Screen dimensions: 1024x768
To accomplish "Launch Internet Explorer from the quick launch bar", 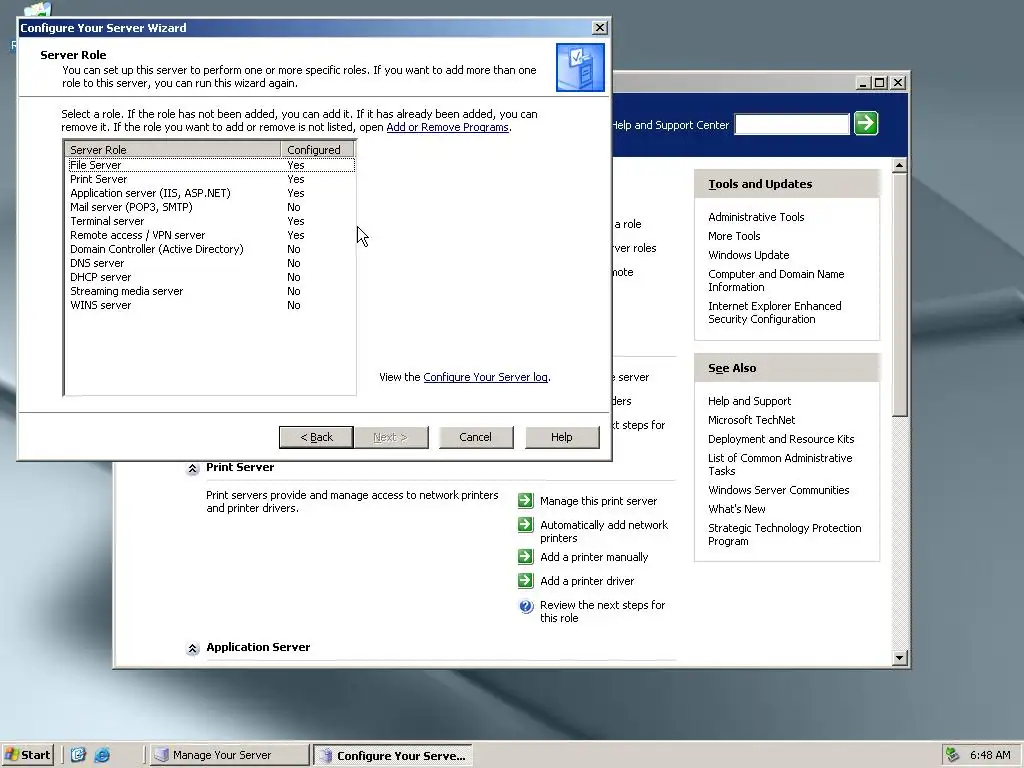I will [x=102, y=755].
